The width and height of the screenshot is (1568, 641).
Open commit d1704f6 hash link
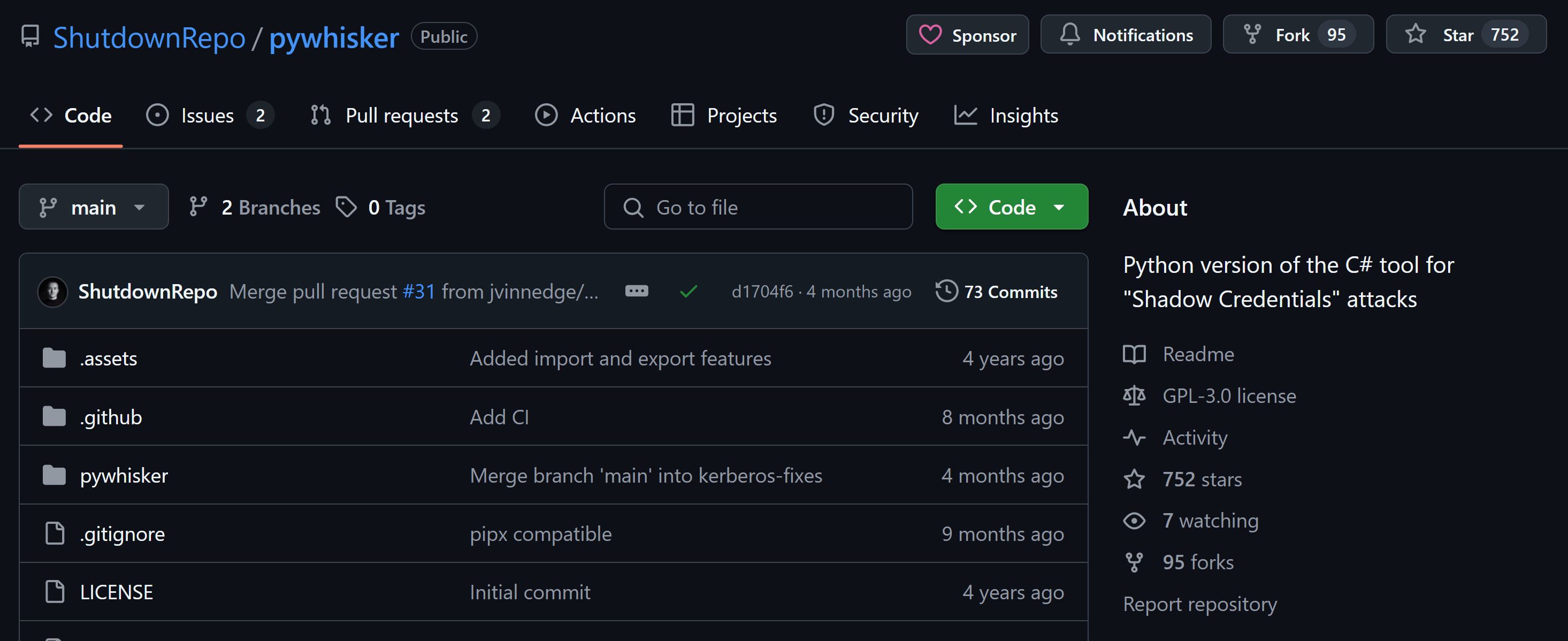(x=762, y=292)
